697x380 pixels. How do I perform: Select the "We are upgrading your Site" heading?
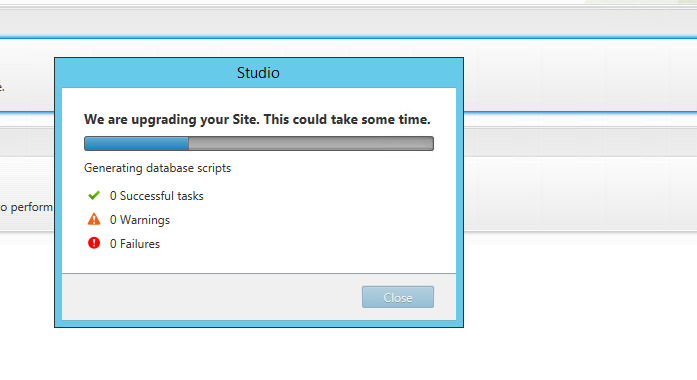[x=257, y=120]
